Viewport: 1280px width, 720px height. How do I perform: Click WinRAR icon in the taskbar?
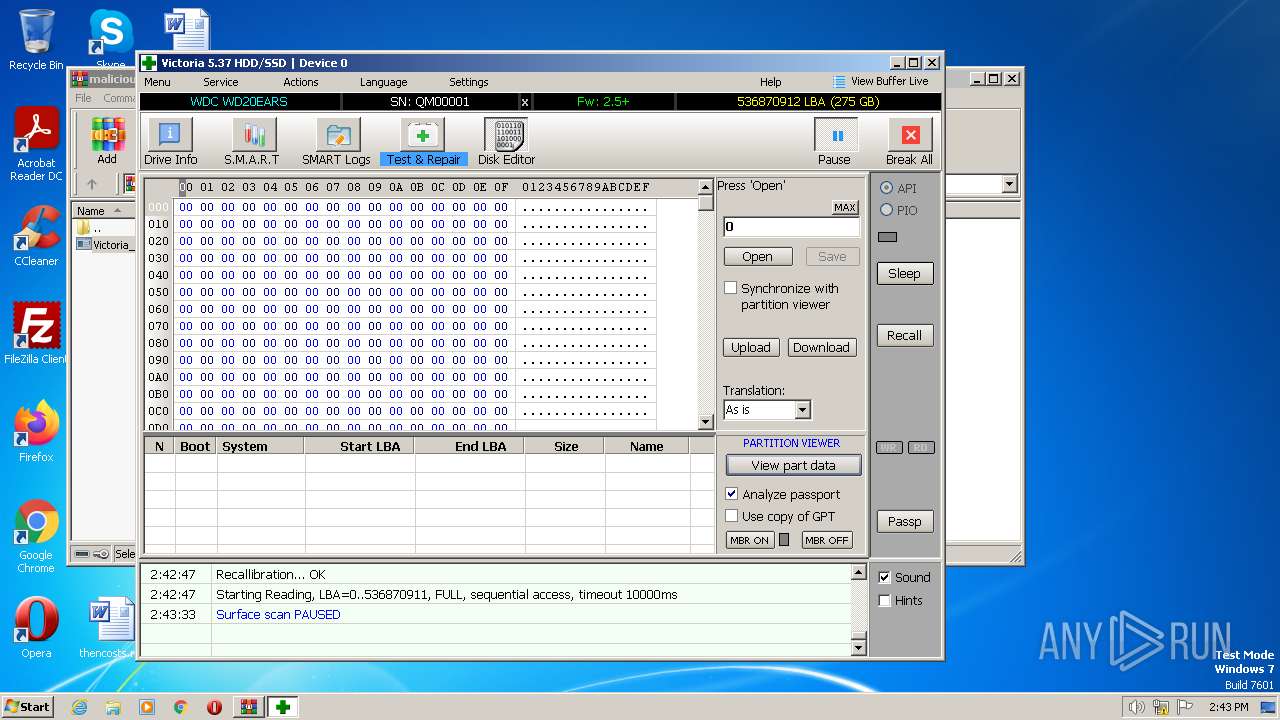click(x=248, y=707)
